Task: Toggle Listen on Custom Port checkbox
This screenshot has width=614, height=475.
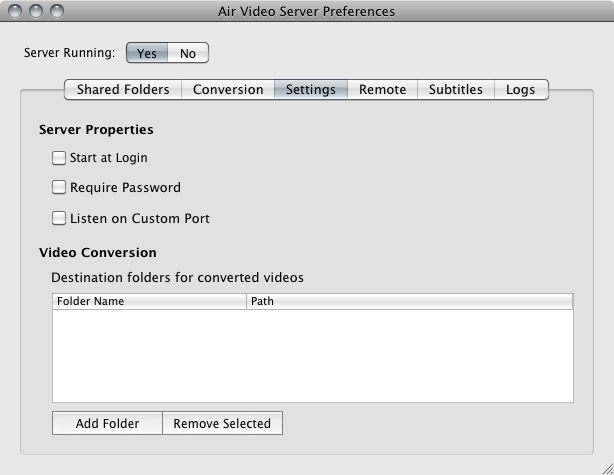Action: 59,218
